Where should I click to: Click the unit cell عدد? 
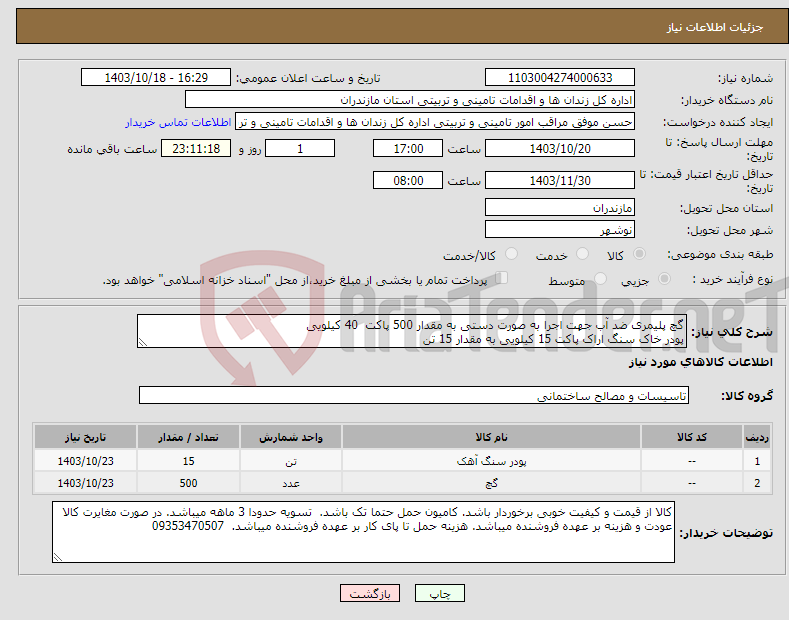click(x=291, y=483)
